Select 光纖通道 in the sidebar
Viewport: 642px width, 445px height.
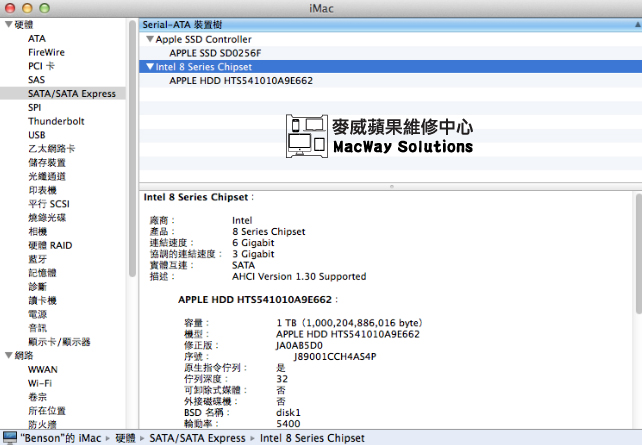[47, 176]
